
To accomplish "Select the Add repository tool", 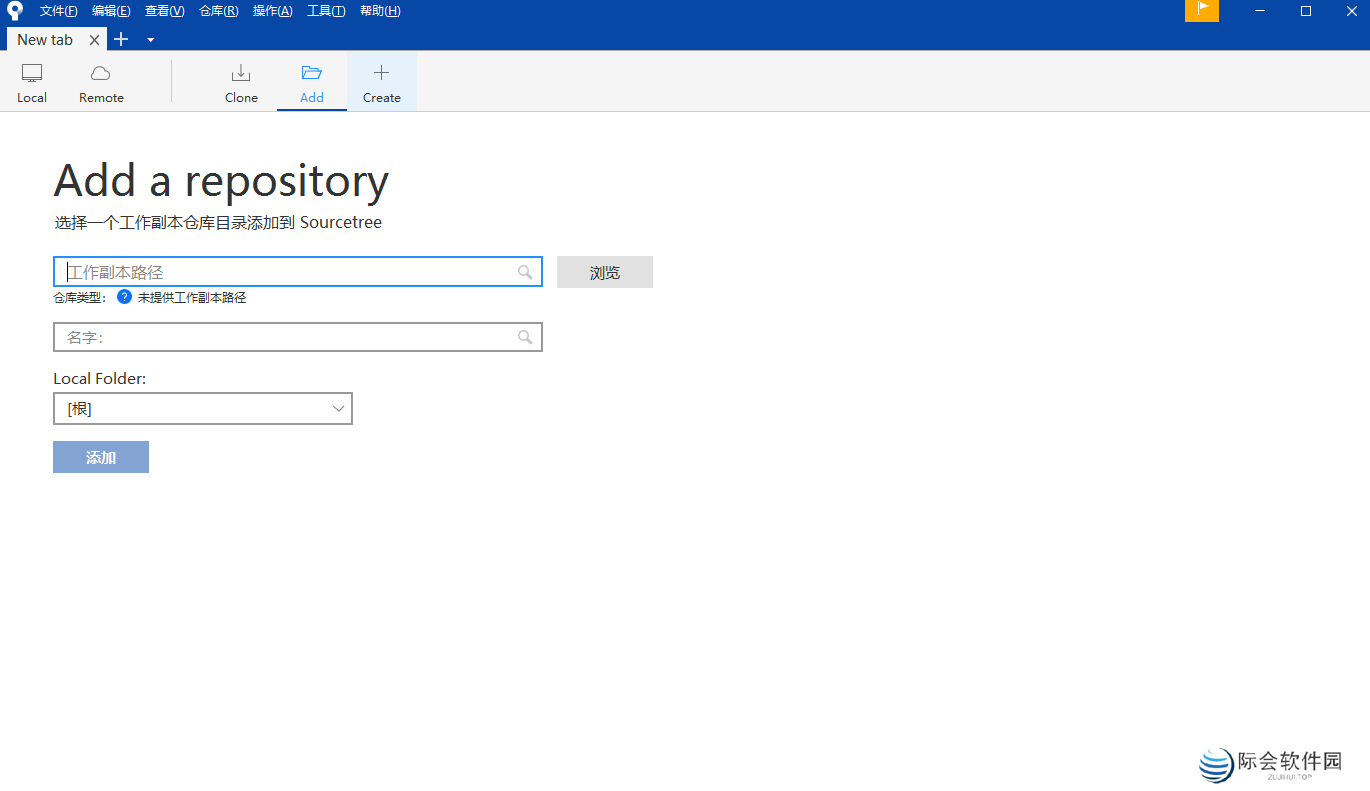I will pos(311,81).
